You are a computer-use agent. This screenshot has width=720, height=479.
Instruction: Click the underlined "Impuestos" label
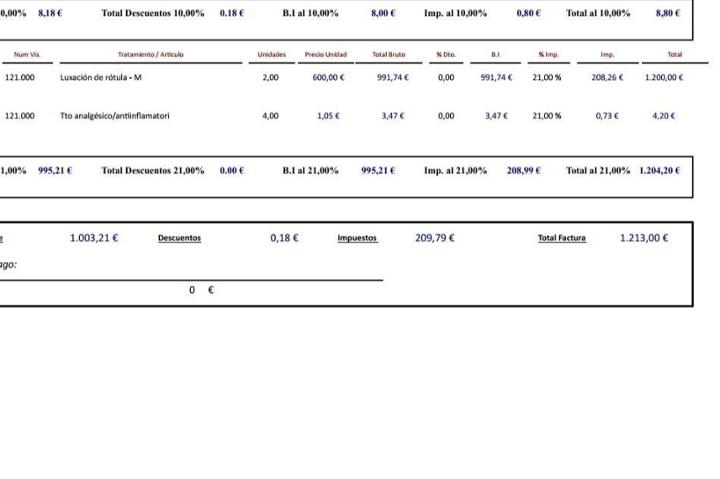pos(357,238)
